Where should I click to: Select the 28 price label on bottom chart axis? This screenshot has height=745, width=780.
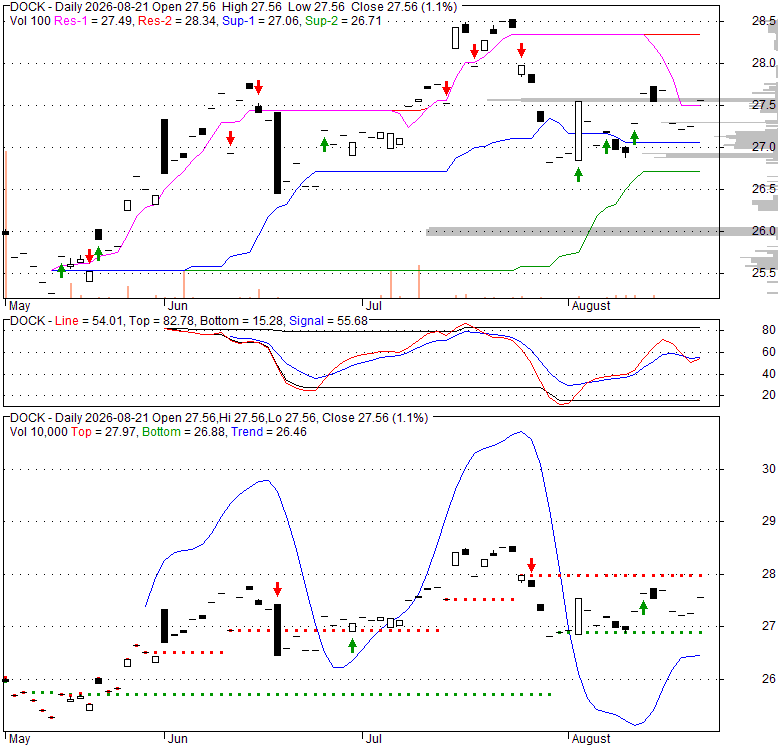click(x=769, y=574)
